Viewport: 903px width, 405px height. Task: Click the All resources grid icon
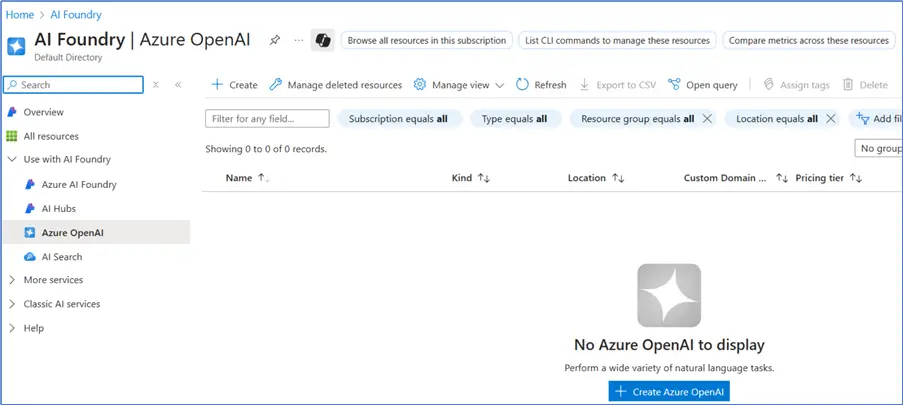click(x=12, y=136)
